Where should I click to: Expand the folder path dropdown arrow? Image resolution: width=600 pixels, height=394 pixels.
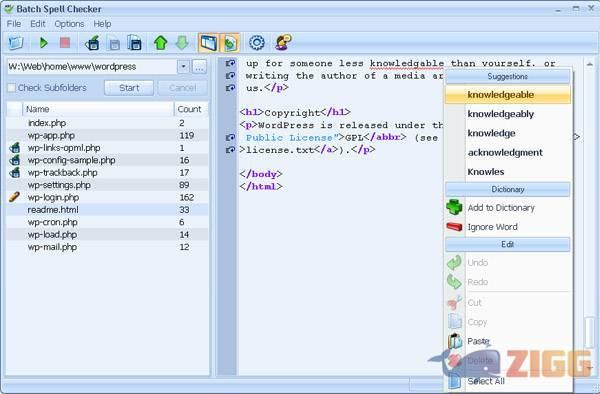point(183,67)
